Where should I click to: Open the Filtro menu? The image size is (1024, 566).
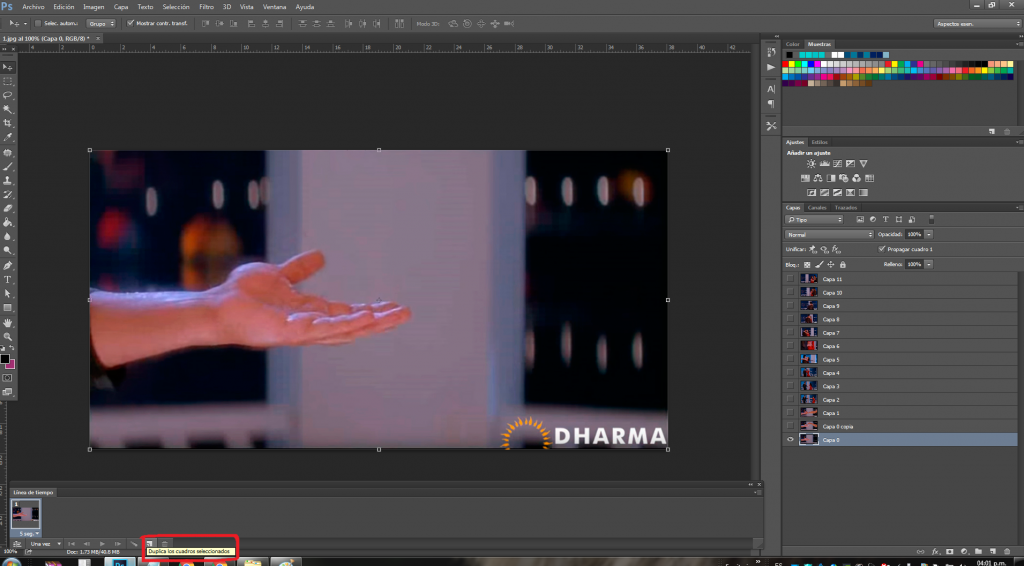[x=206, y=7]
